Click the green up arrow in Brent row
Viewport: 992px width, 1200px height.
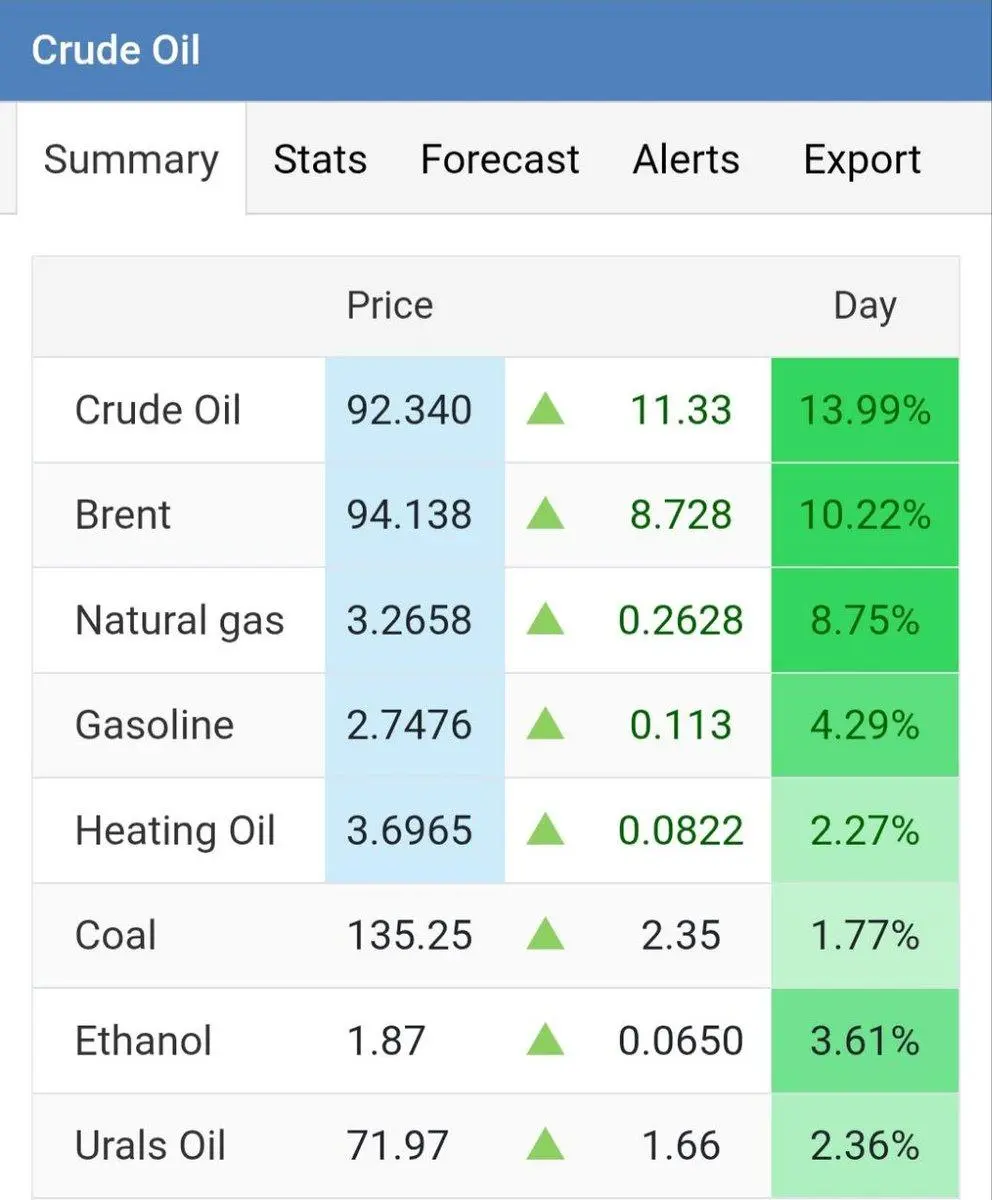pos(545,515)
